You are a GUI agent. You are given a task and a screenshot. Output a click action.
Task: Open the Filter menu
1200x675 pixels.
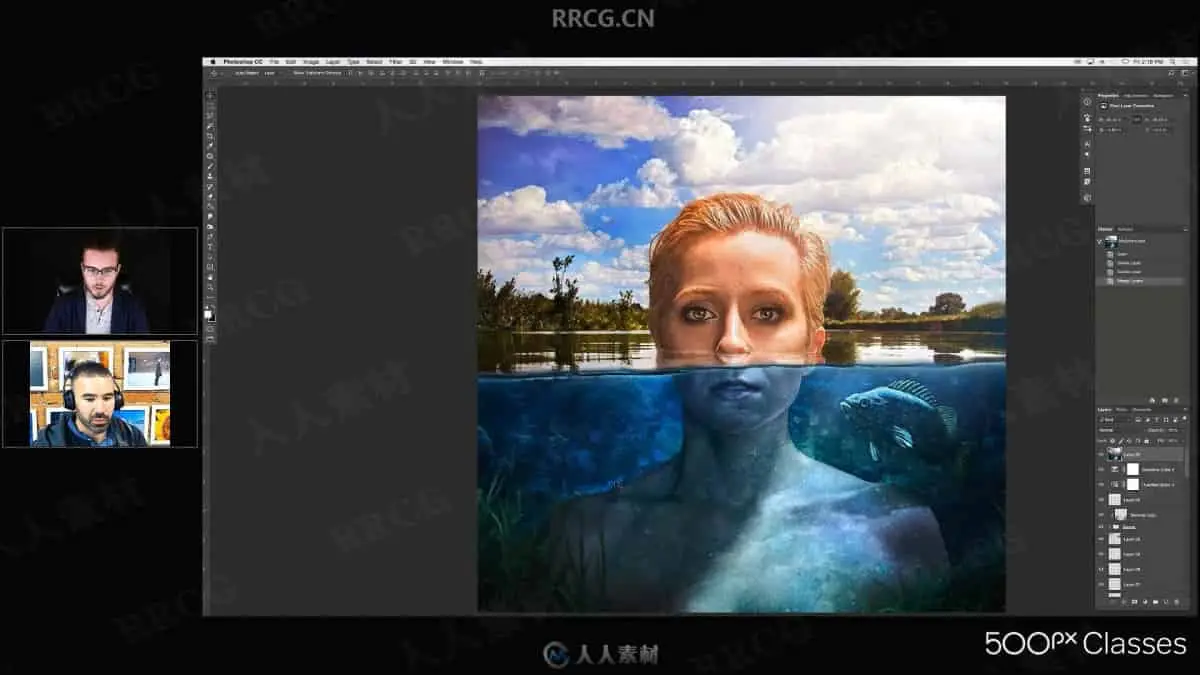tap(395, 62)
